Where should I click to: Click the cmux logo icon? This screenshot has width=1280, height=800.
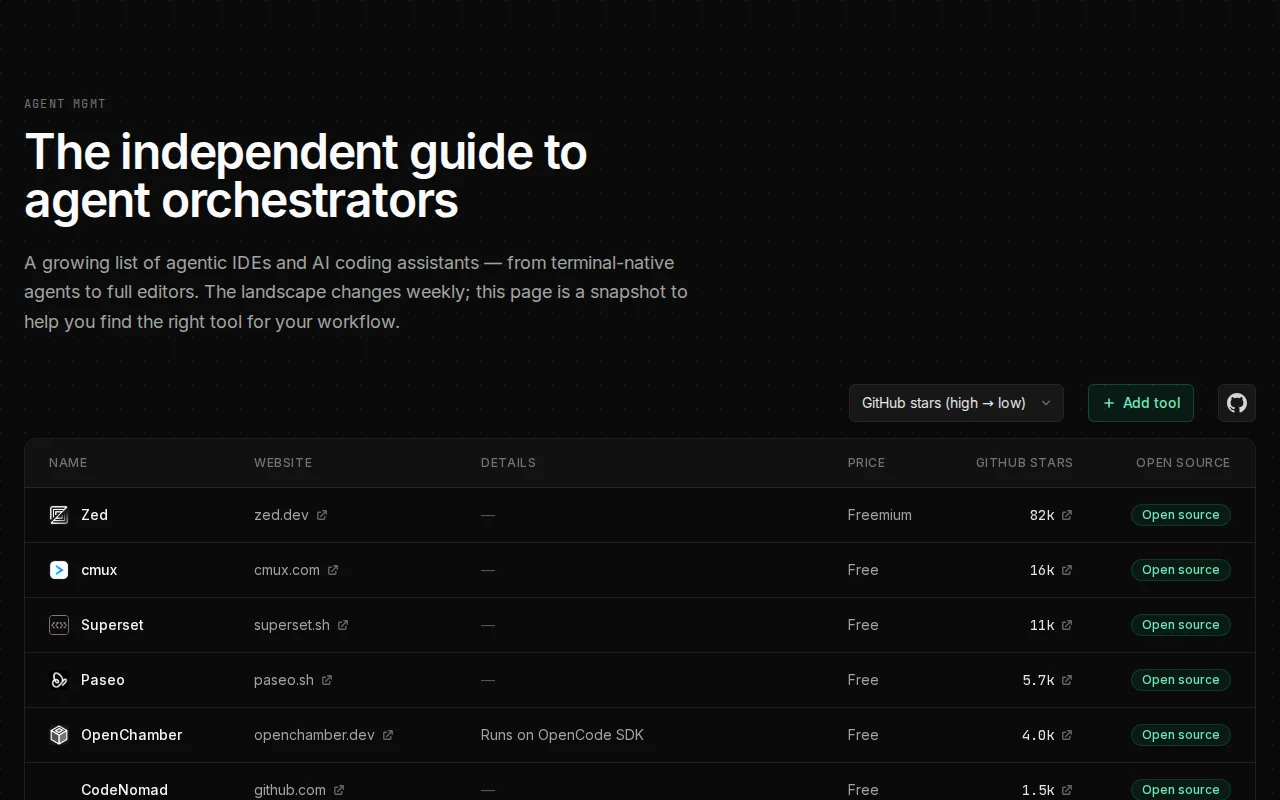59,570
